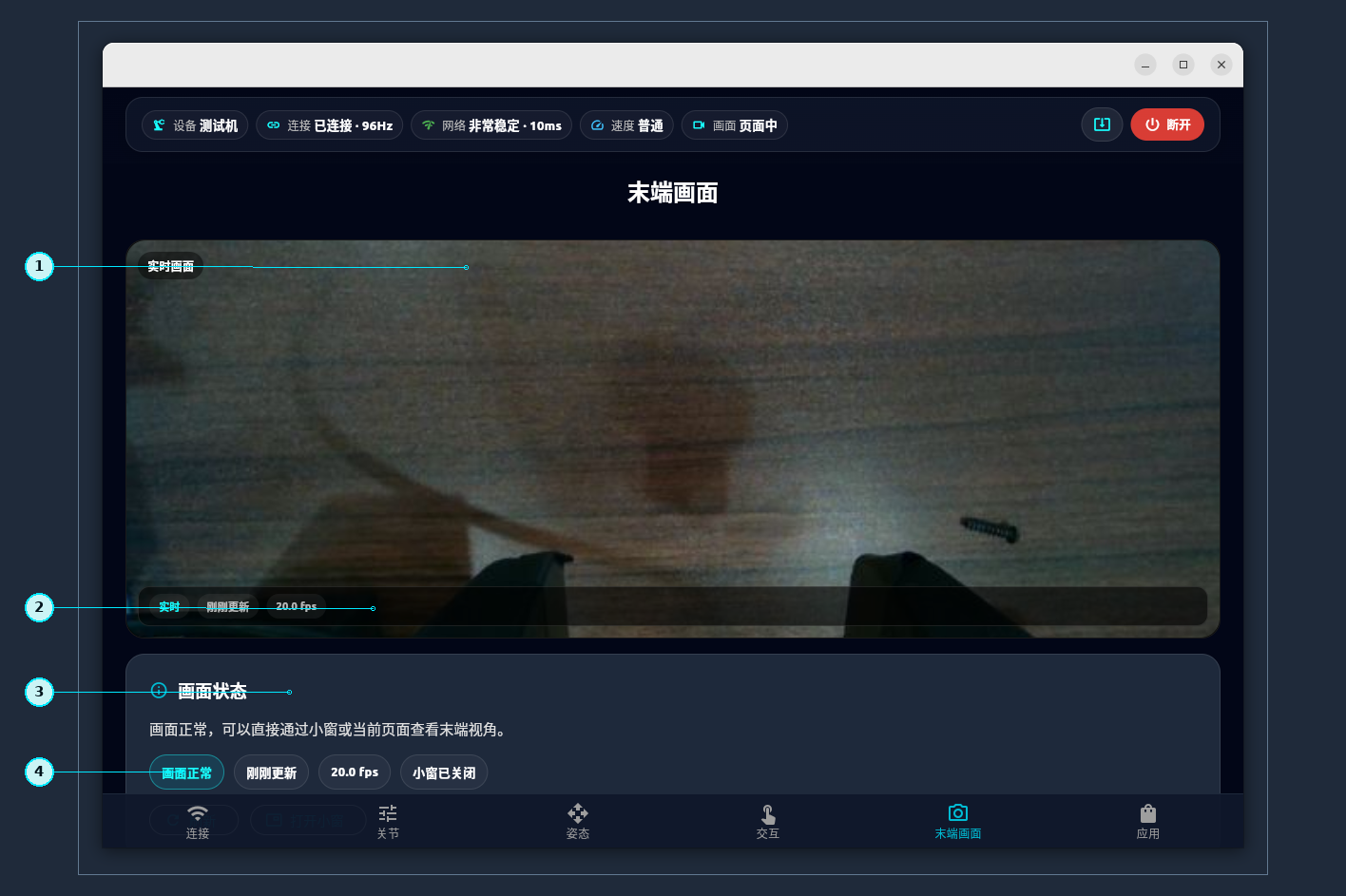The height and width of the screenshot is (896, 1346).
Task: Click the red 断开 disconnect button
Action: pos(1167,124)
